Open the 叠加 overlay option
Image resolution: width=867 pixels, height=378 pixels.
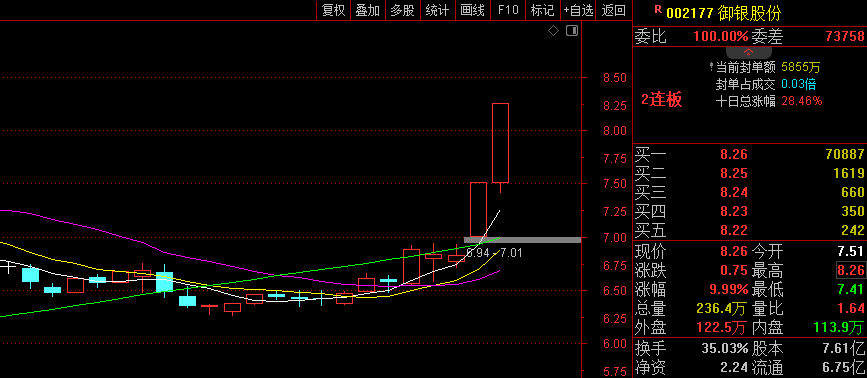pyautogui.click(x=368, y=10)
